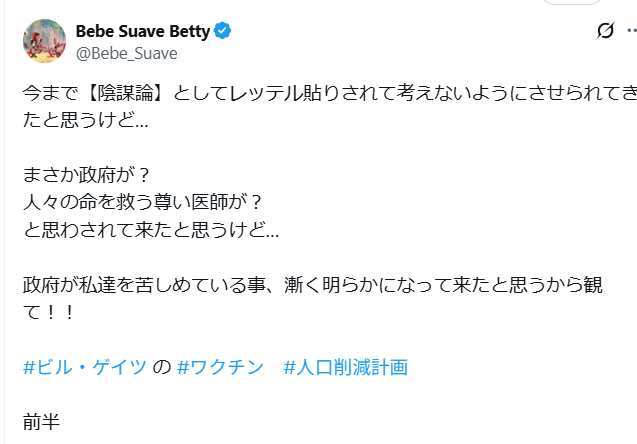Click the 前半 text at the bottom

click(x=41, y=421)
